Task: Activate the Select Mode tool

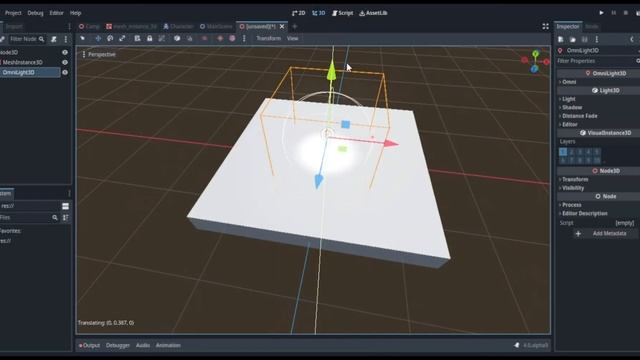Action: coord(82,38)
